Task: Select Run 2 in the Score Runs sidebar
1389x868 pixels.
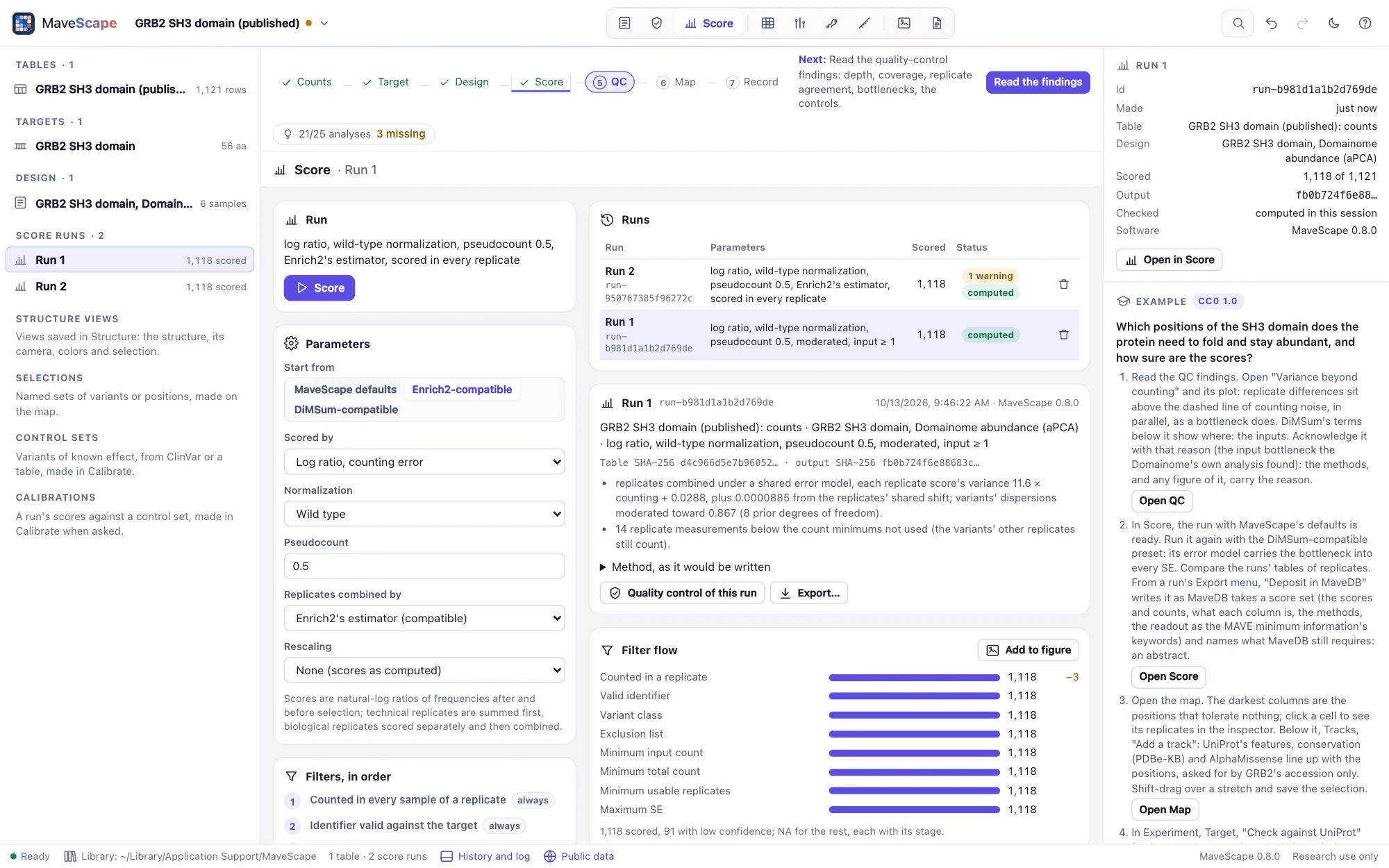Action: (130, 286)
